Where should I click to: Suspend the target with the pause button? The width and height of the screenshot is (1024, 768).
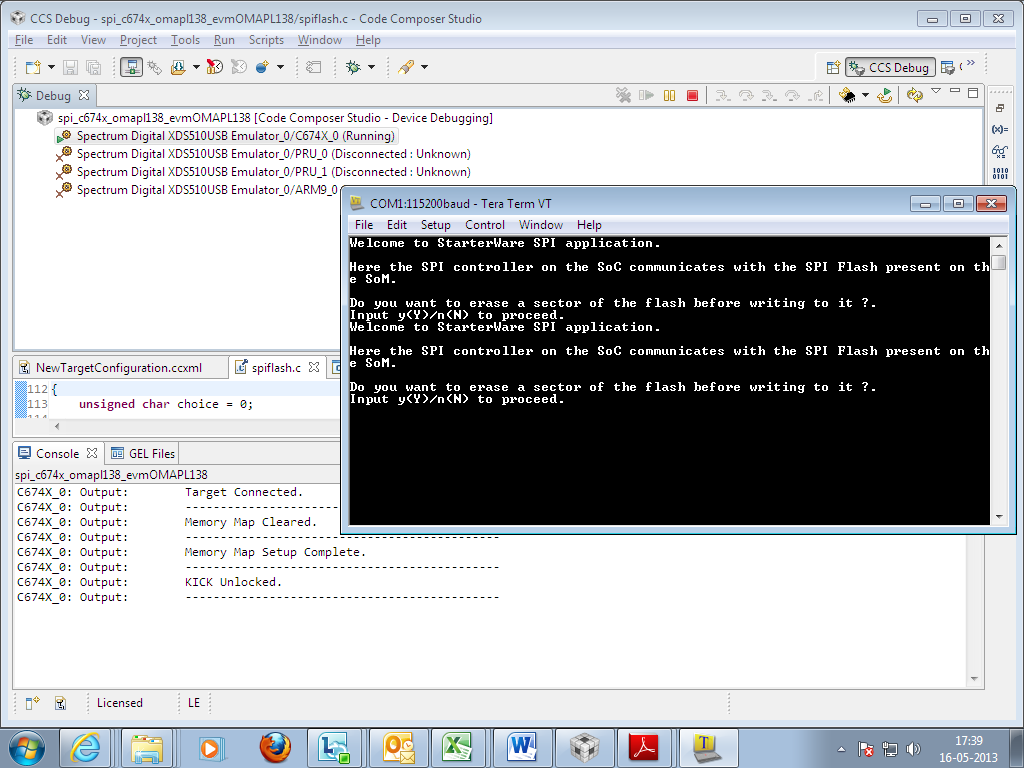tap(669, 96)
